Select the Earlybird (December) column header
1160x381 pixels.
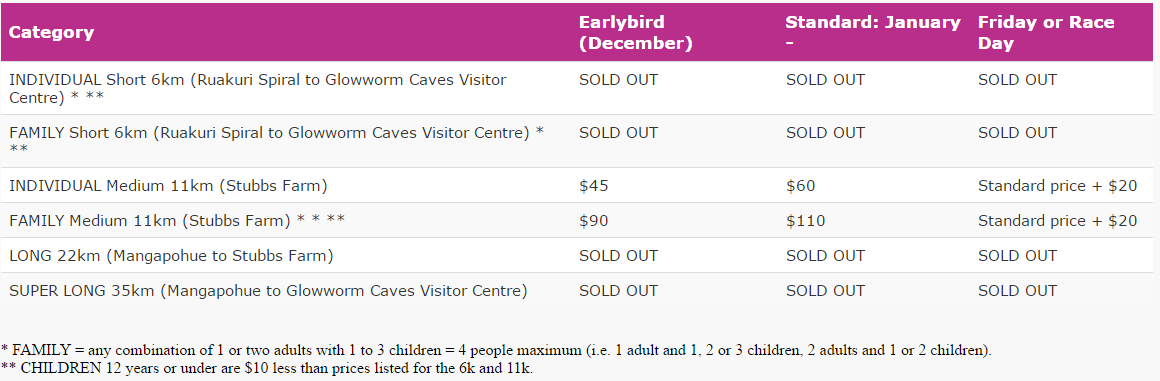635,33
